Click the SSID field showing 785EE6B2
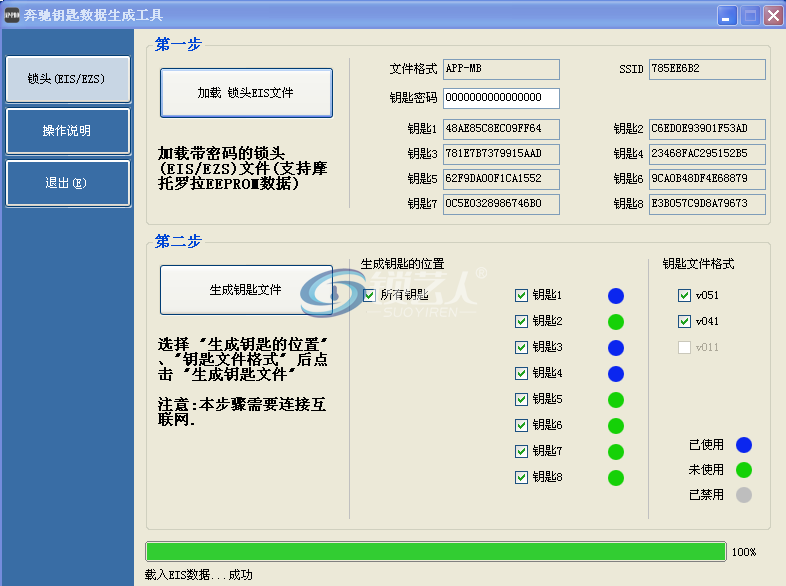Viewport: 786px width, 586px height. 707,69
